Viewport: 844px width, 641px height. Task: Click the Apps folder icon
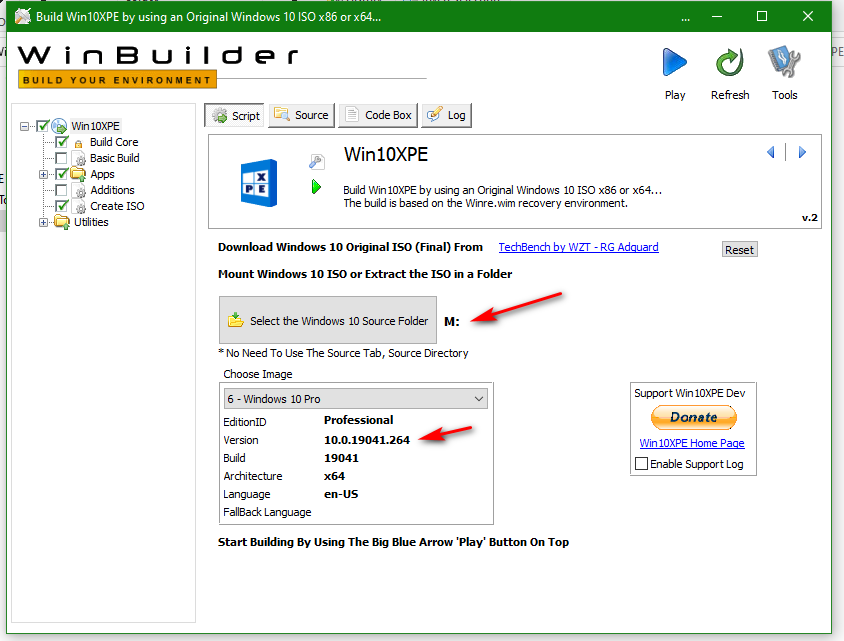point(79,174)
